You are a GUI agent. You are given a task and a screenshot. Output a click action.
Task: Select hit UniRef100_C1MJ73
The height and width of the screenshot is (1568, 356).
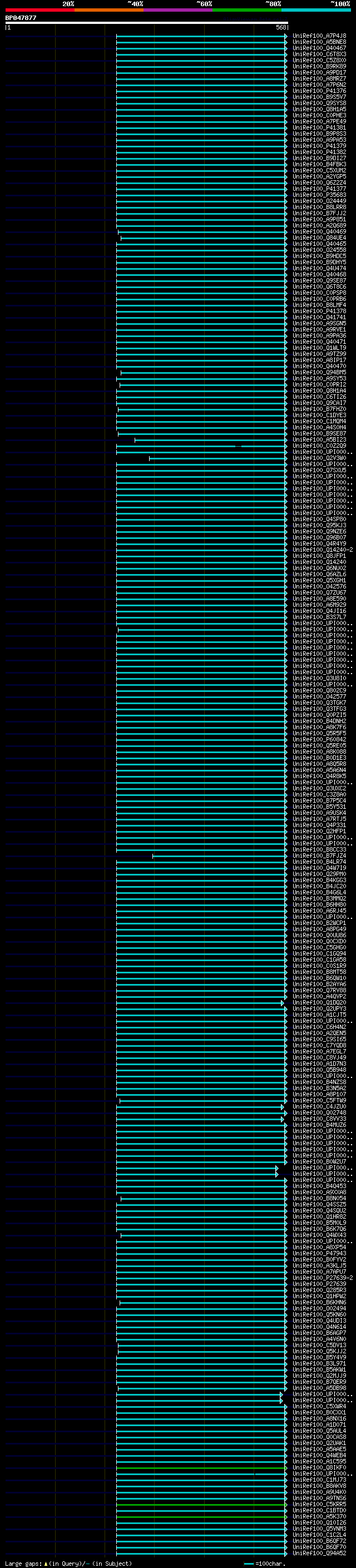pyautogui.click(x=319, y=1480)
